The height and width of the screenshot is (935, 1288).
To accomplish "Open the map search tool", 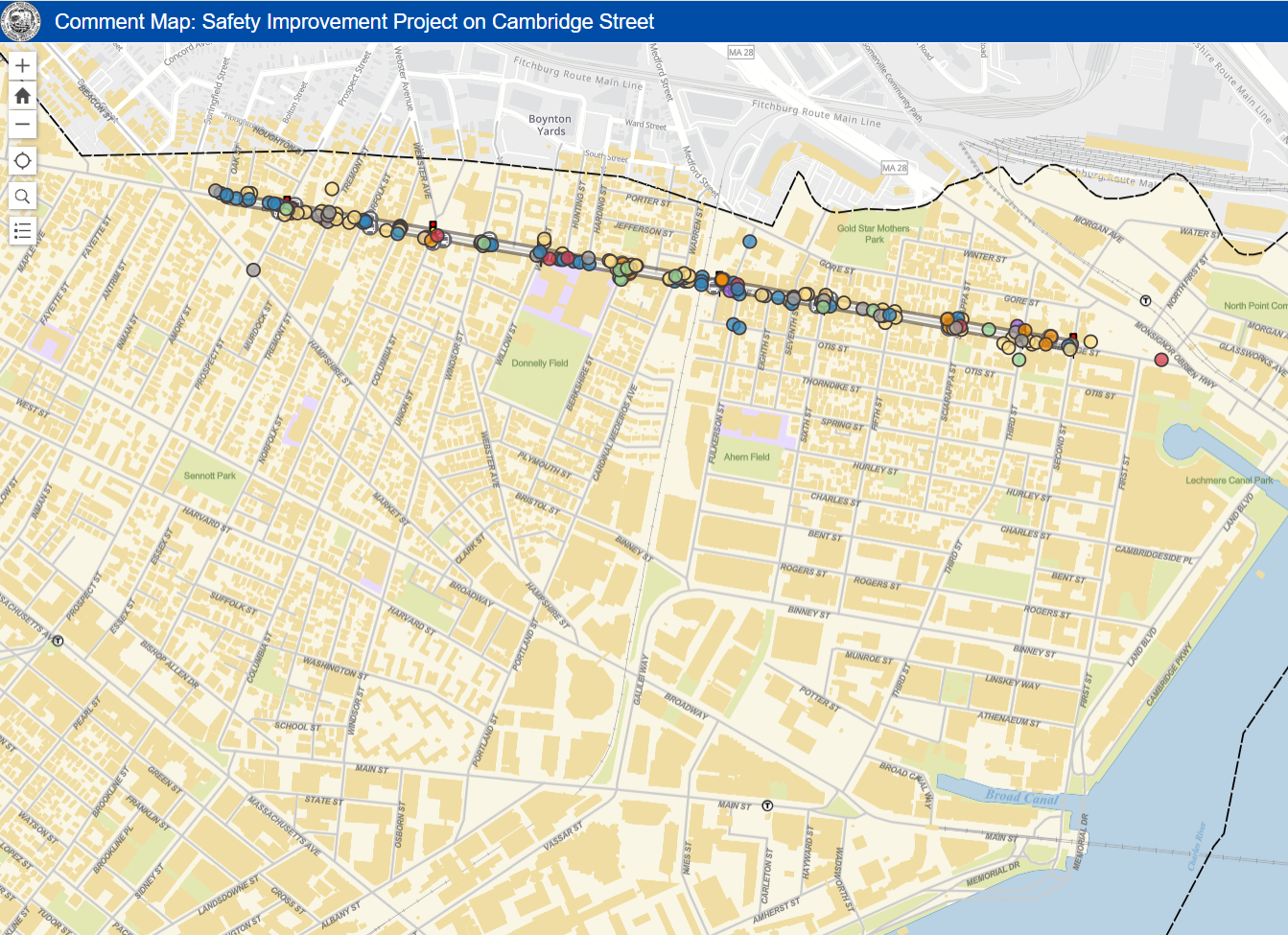I will point(23,198).
